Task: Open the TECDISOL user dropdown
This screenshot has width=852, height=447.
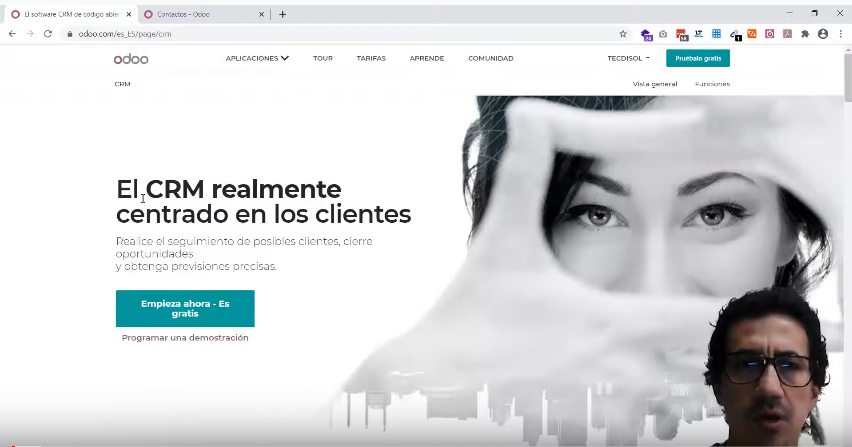Action: [628, 59]
